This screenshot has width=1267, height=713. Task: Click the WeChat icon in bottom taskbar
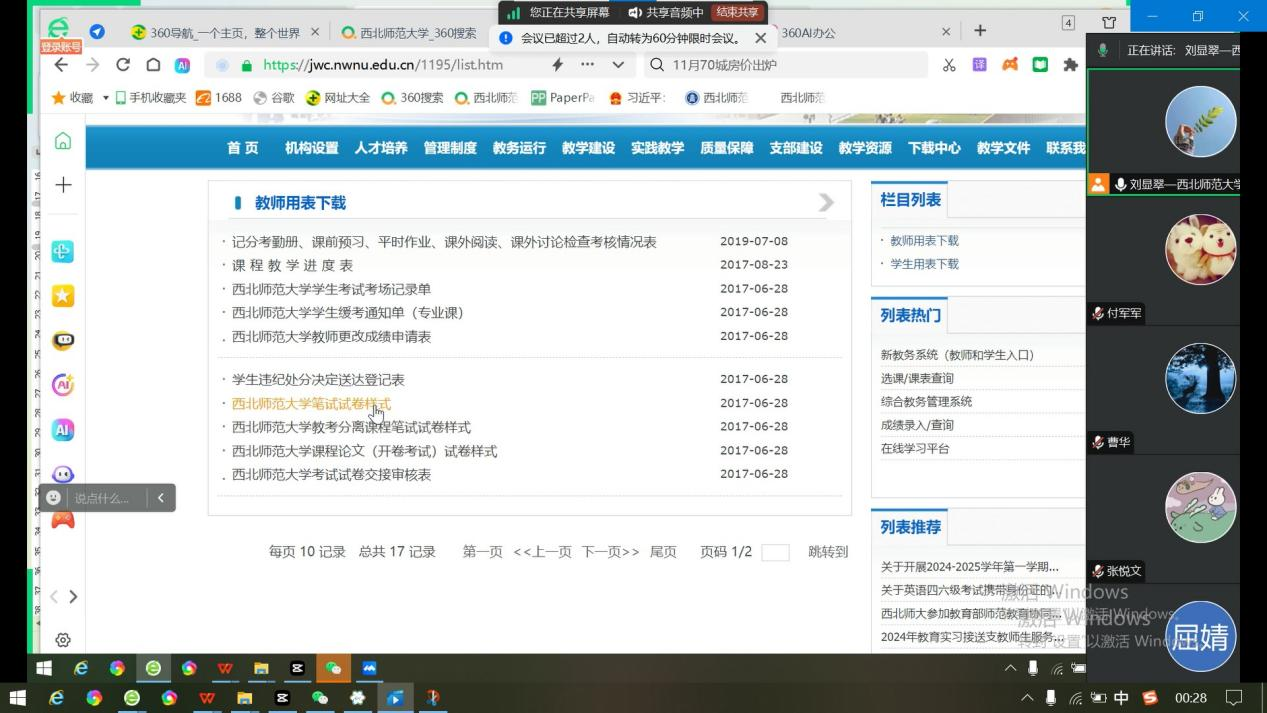(x=320, y=697)
